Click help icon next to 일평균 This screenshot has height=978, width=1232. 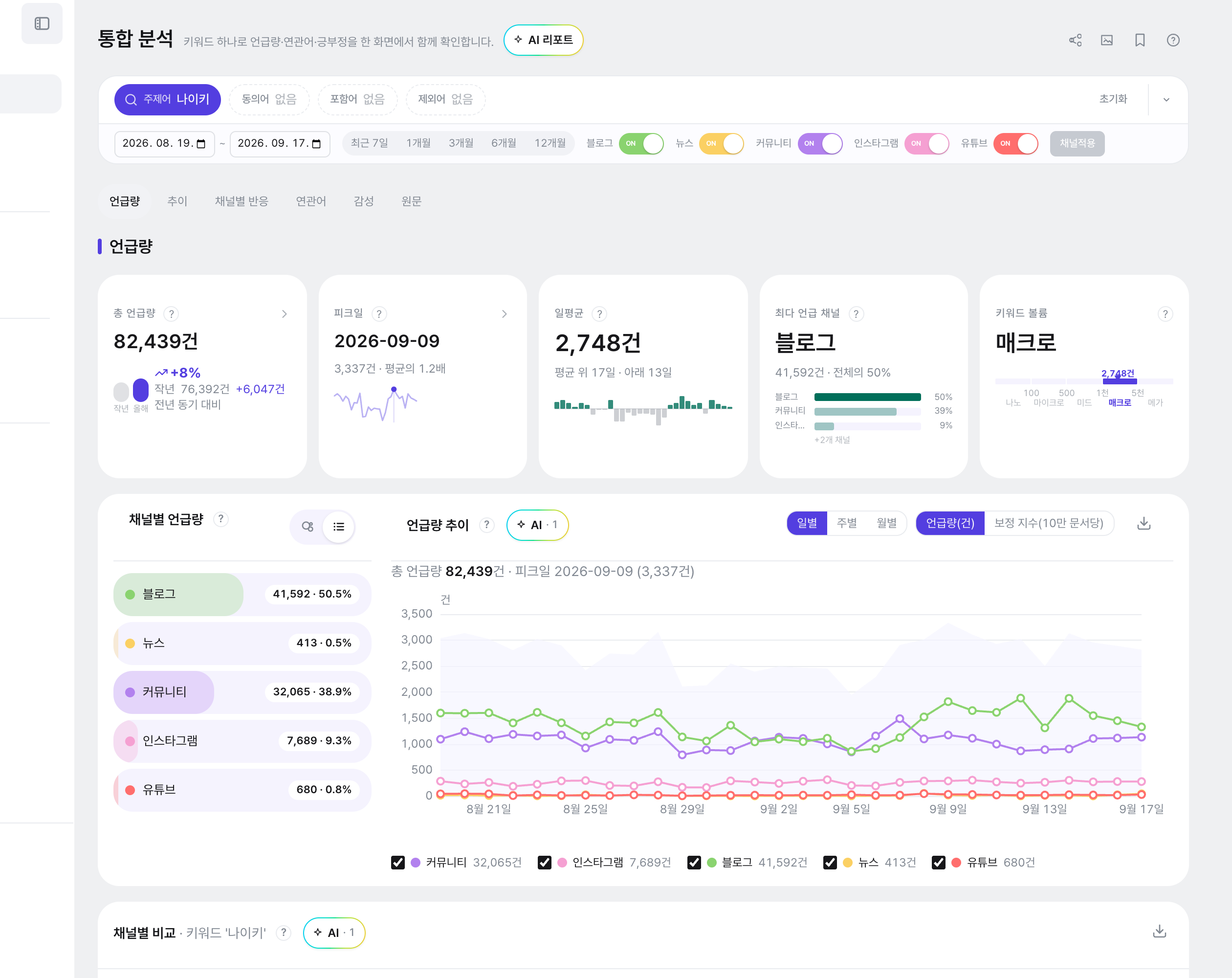[599, 314]
